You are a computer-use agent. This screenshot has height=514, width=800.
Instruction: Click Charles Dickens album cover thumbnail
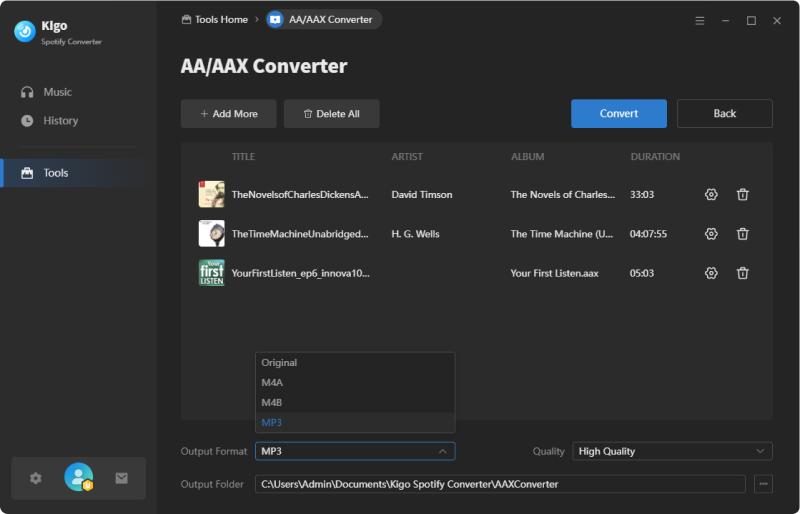click(x=211, y=194)
